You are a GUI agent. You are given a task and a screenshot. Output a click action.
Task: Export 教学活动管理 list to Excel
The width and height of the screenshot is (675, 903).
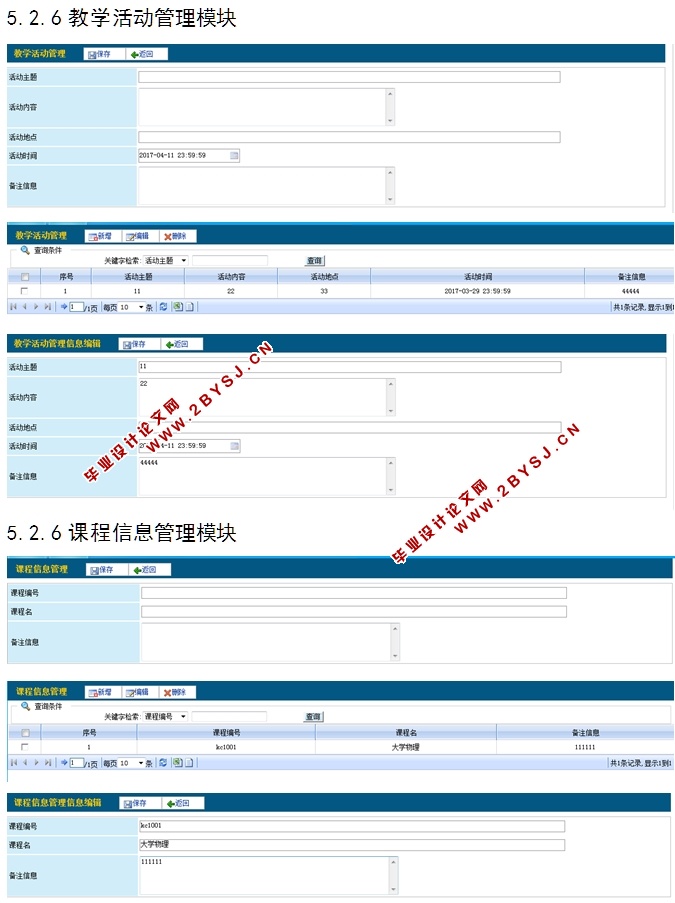pyautogui.click(x=177, y=307)
